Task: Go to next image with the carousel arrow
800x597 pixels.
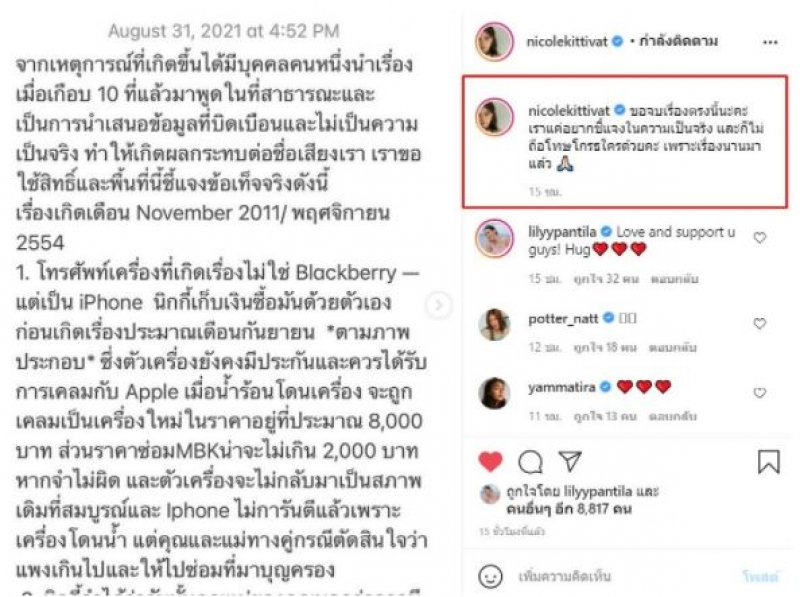Action: point(438,305)
